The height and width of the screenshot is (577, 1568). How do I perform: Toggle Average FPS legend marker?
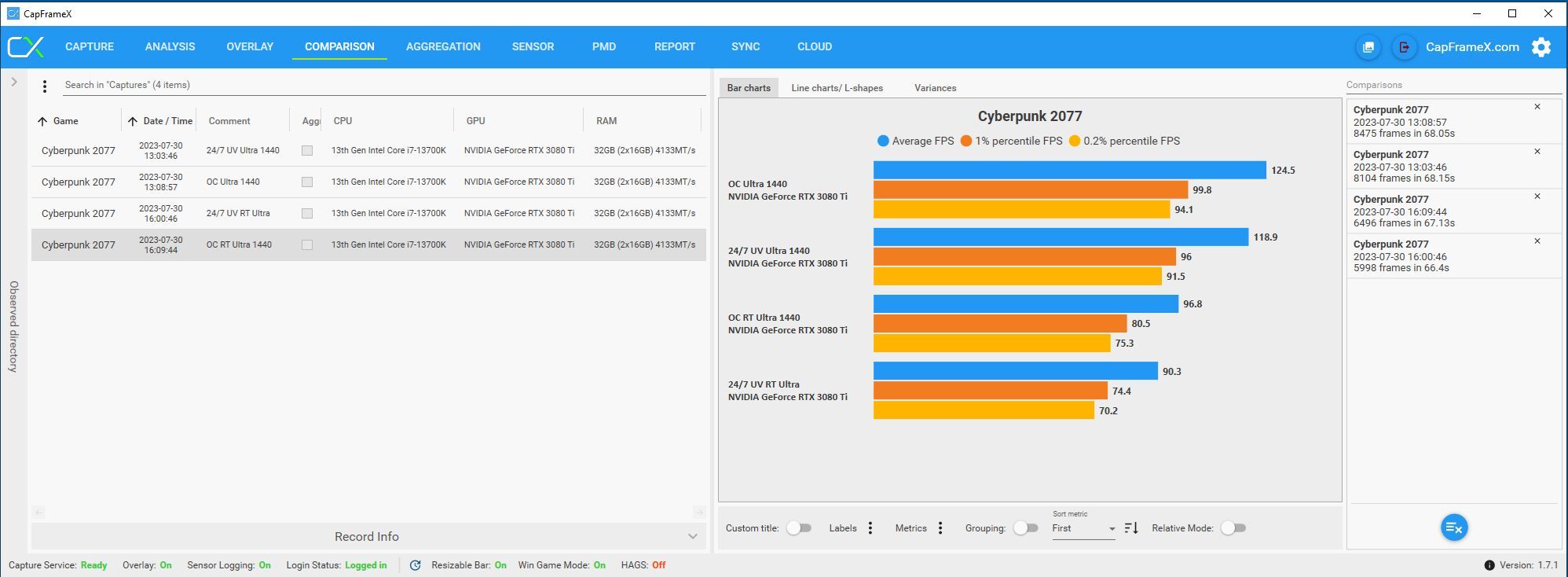tap(883, 141)
